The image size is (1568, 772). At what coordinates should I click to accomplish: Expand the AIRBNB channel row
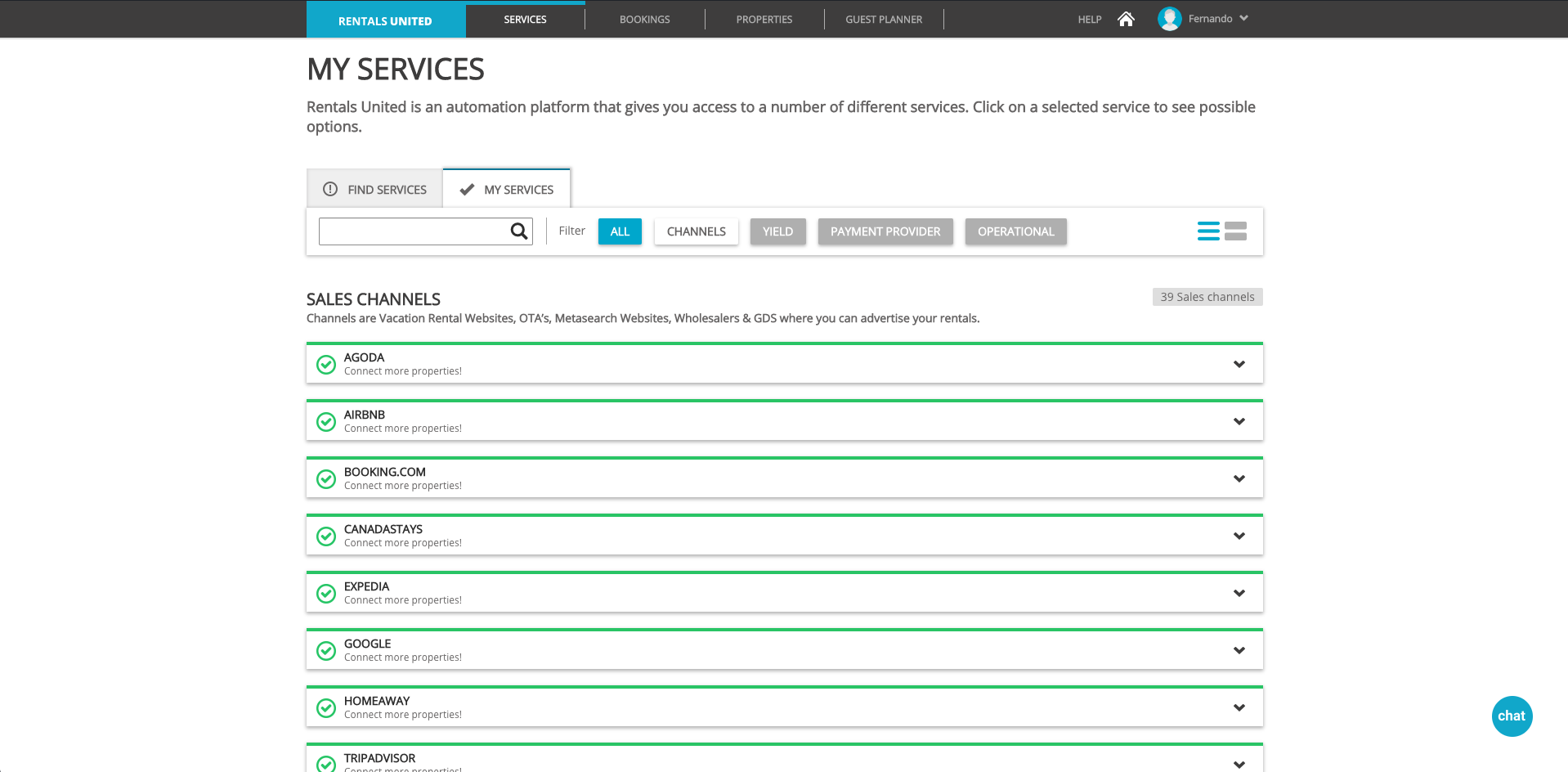[1239, 422]
